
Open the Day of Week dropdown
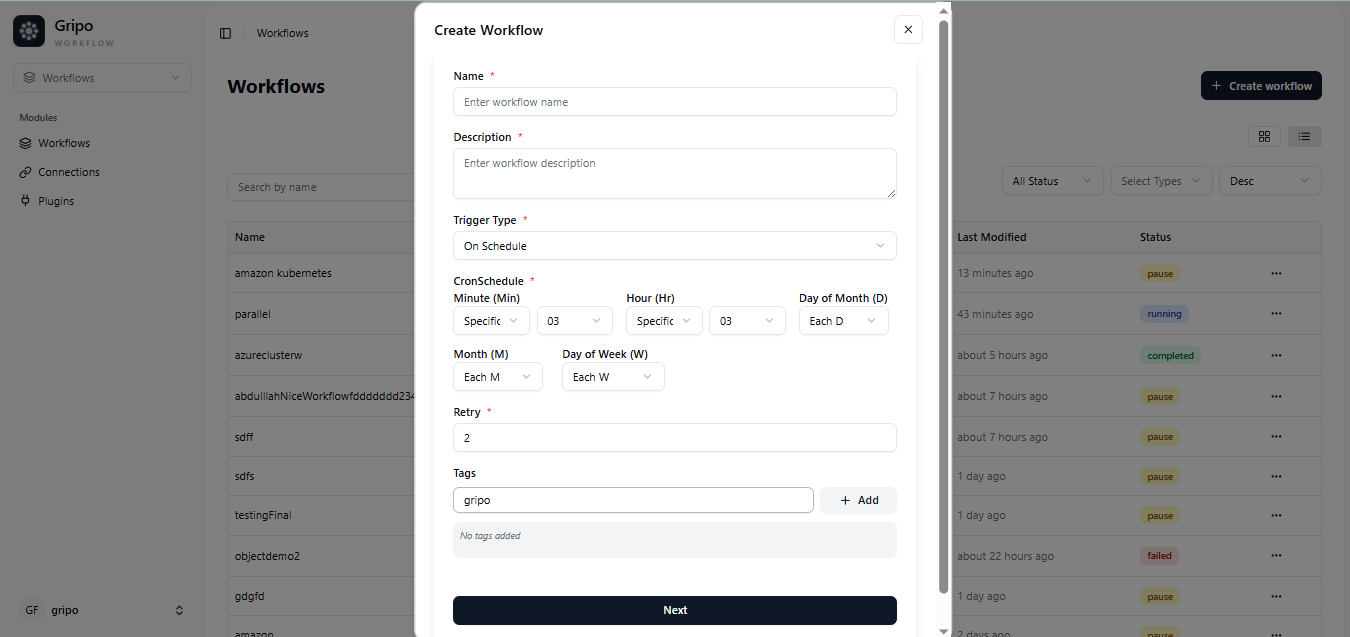pyautogui.click(x=612, y=377)
